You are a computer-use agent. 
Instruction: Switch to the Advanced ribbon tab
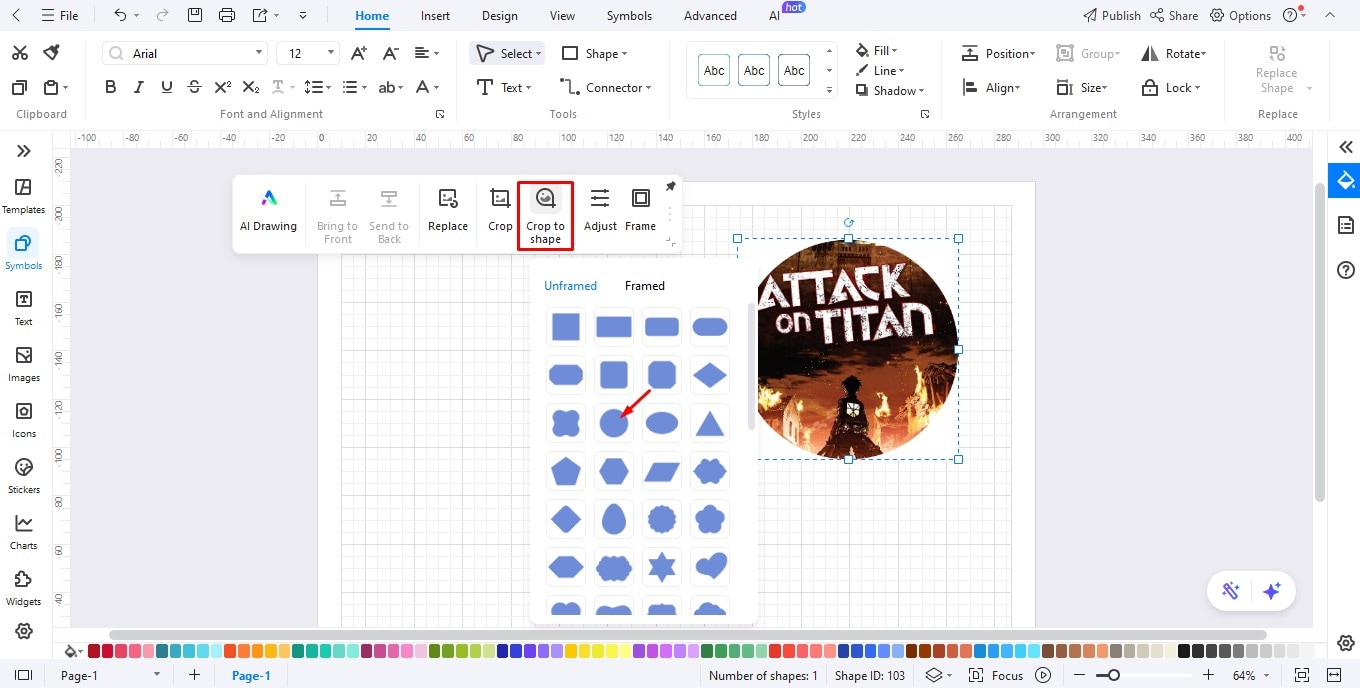[x=710, y=16]
